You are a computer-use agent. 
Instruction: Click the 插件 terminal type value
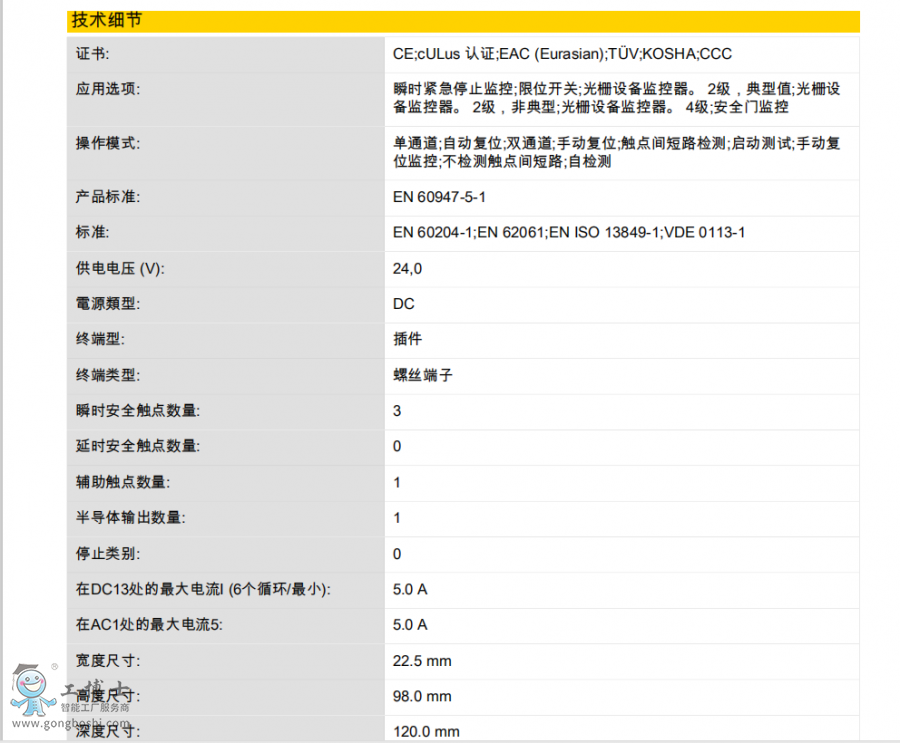click(408, 339)
